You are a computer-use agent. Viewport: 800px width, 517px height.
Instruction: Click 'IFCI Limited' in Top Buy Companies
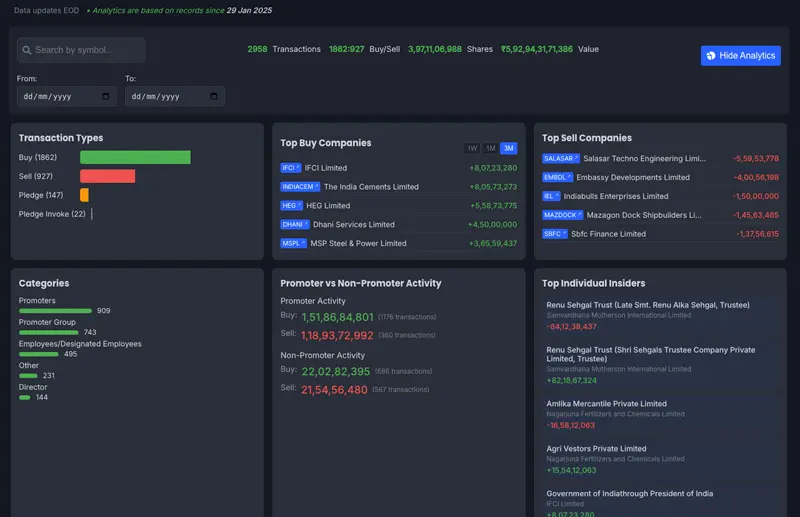pos(326,168)
